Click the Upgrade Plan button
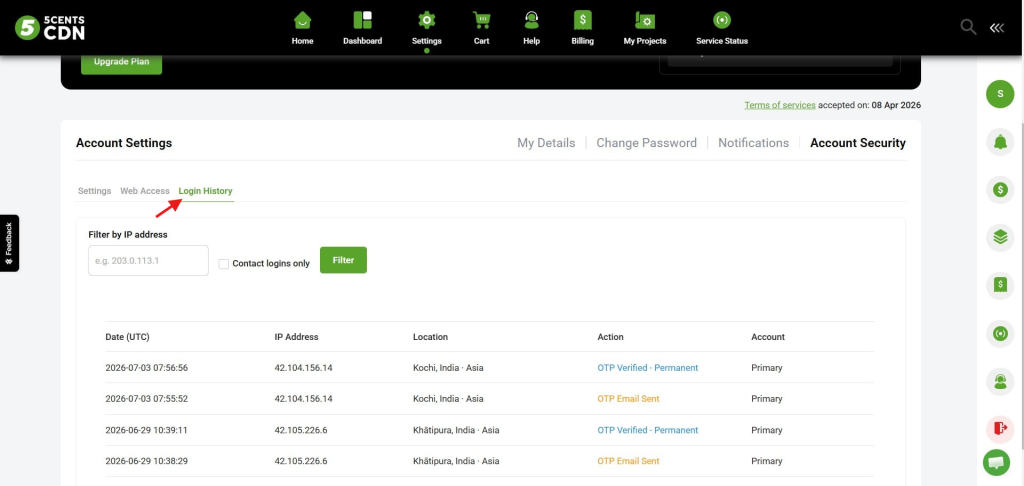Viewport: 1024px width, 486px height. 121,63
